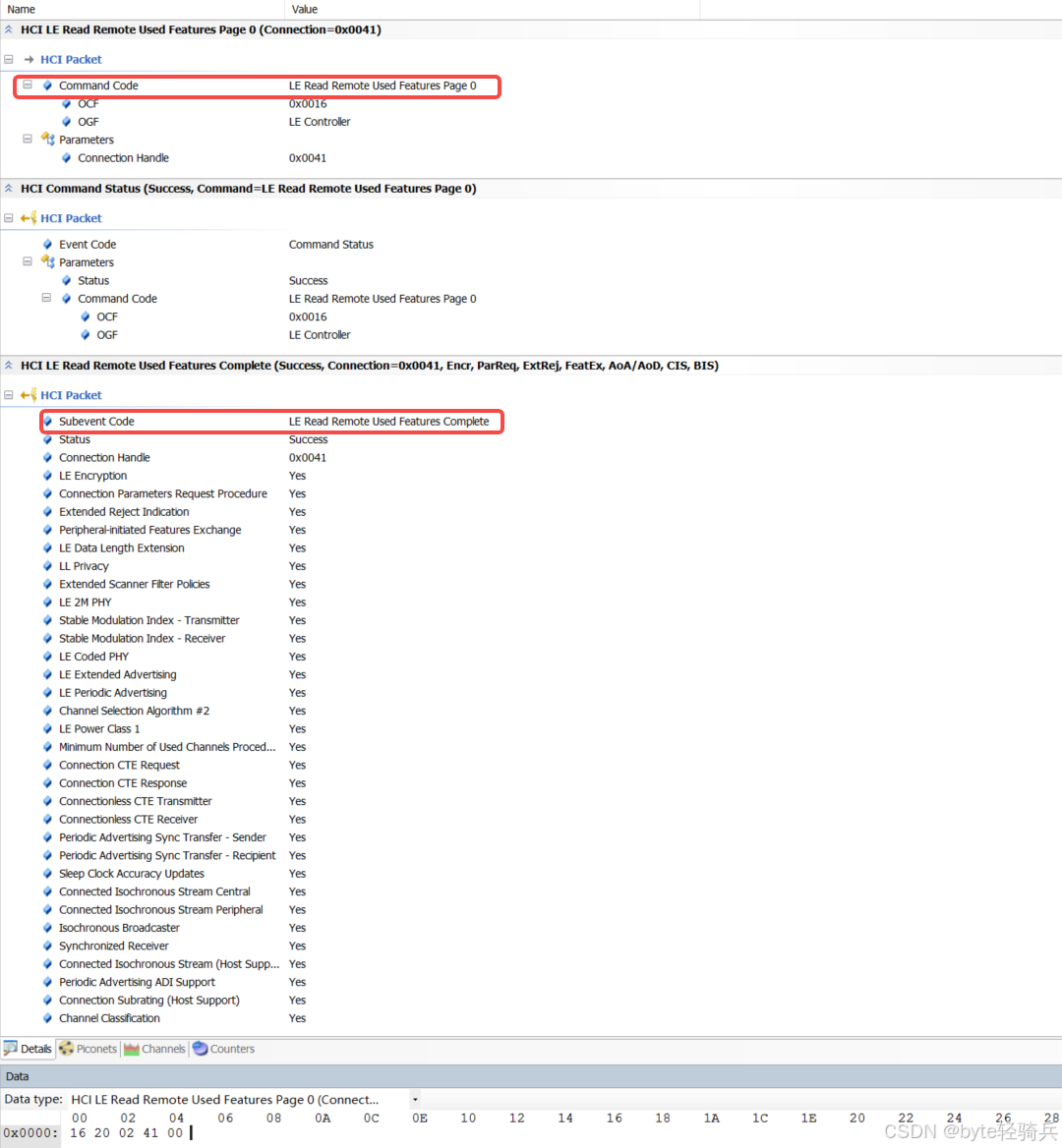Click the diamond icon beside Isochronous Broadcaster
1062x1148 pixels.
click(47, 928)
